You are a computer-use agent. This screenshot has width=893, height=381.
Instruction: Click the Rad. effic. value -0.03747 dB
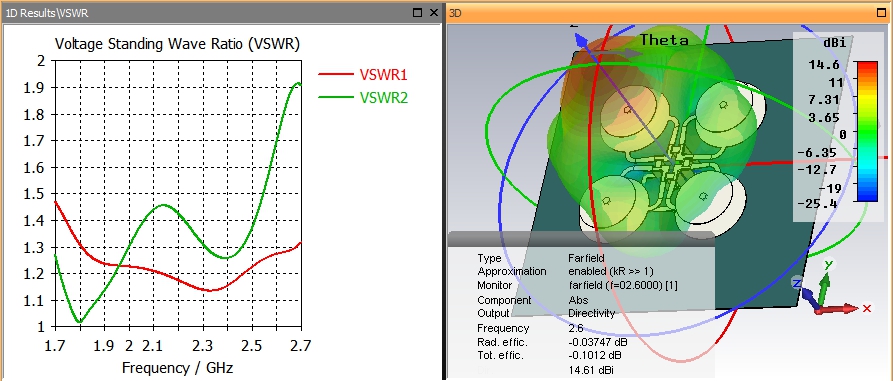[x=598, y=342]
